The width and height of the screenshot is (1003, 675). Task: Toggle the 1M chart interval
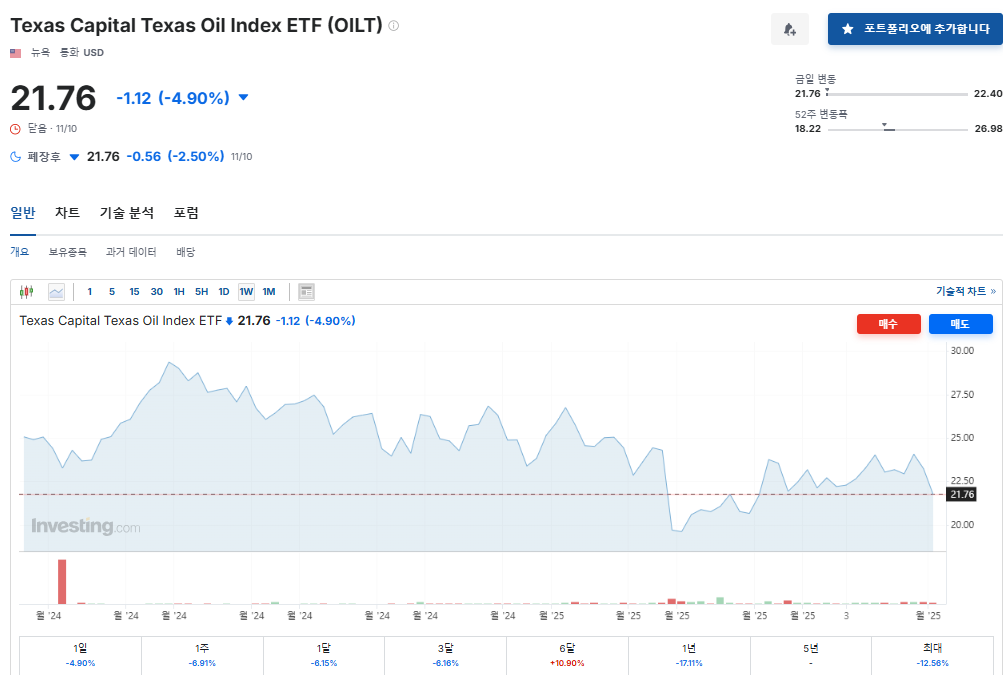pos(268,291)
